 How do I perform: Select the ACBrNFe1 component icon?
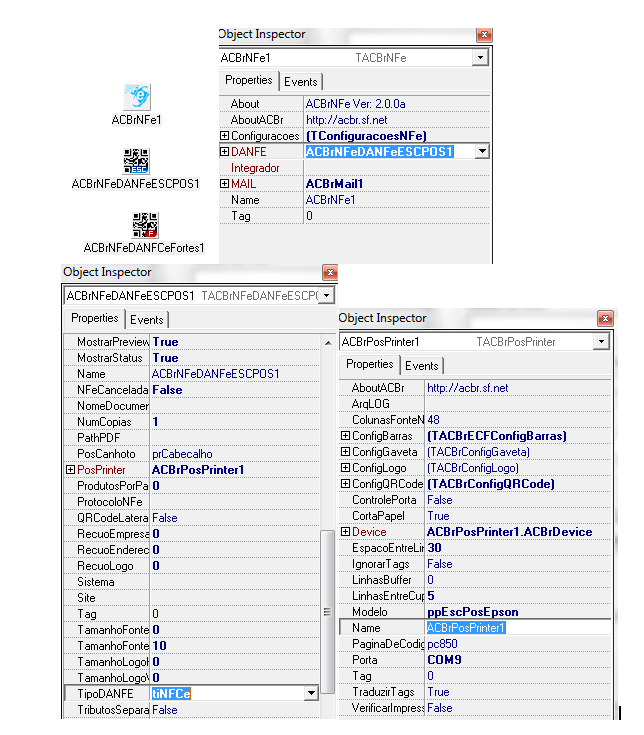click(x=137, y=97)
